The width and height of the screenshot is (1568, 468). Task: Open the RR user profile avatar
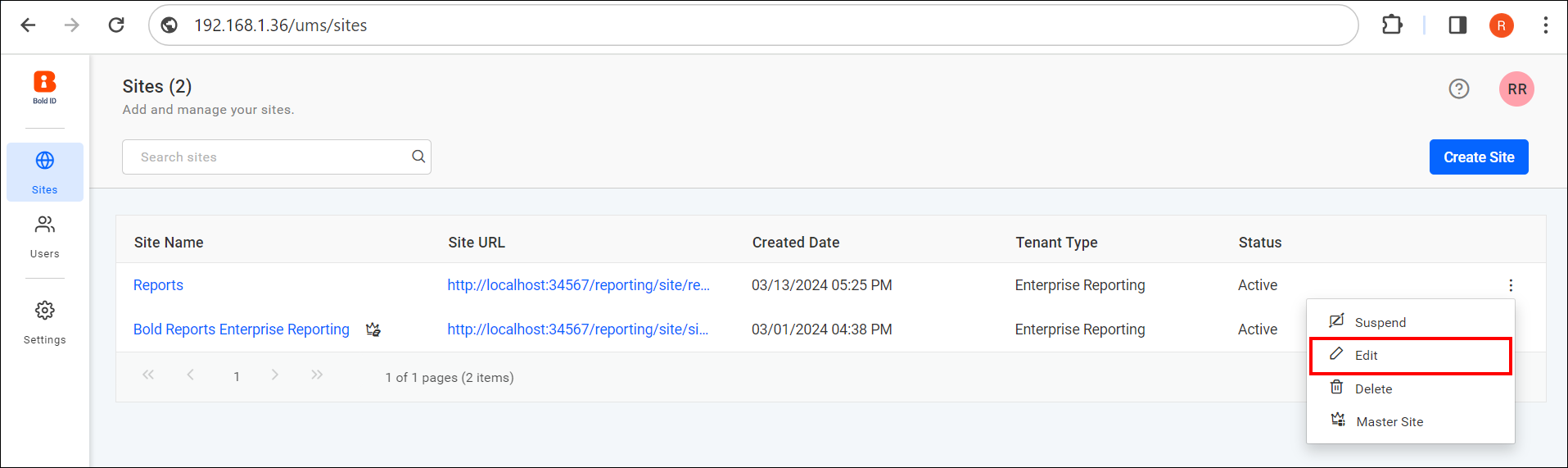coord(1516,89)
